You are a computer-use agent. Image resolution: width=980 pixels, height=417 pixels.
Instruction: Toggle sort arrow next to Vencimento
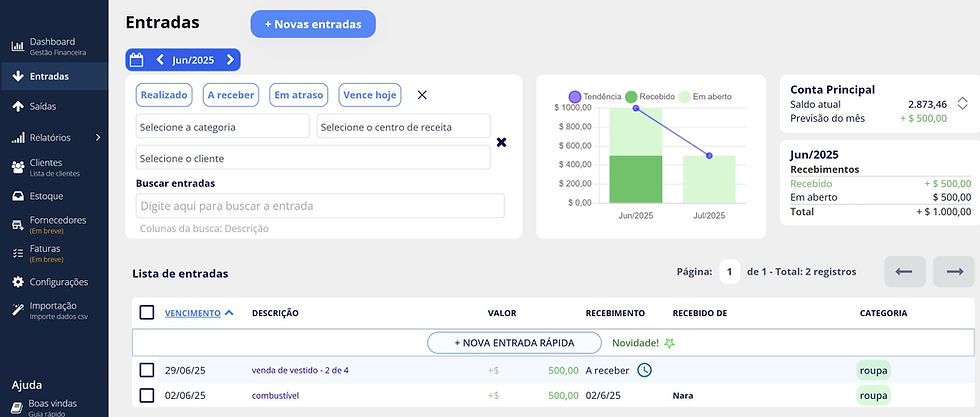click(229, 313)
